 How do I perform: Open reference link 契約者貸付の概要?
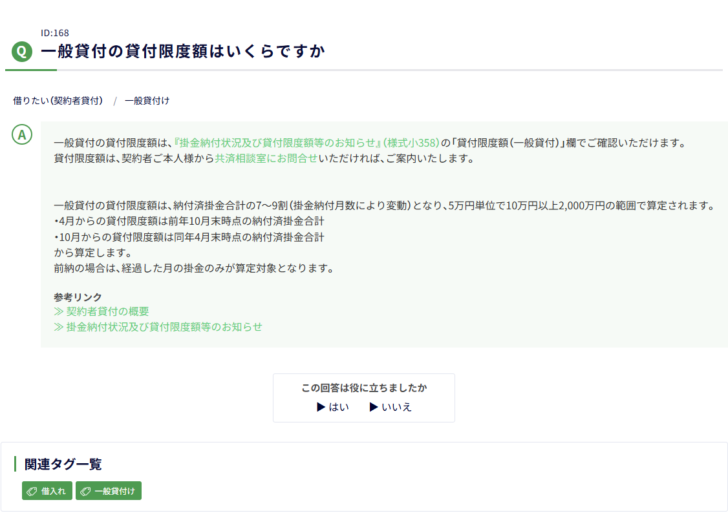101,311
